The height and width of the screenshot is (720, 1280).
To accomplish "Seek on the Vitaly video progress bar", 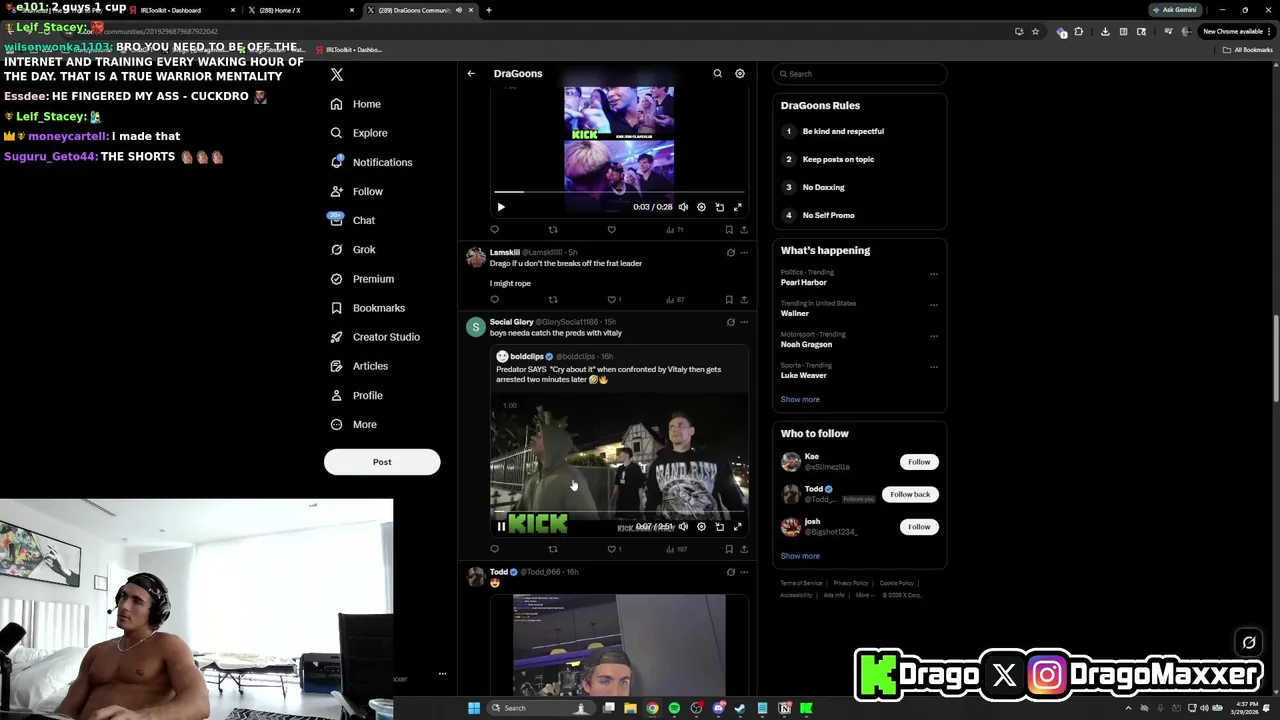I will [x=619, y=511].
